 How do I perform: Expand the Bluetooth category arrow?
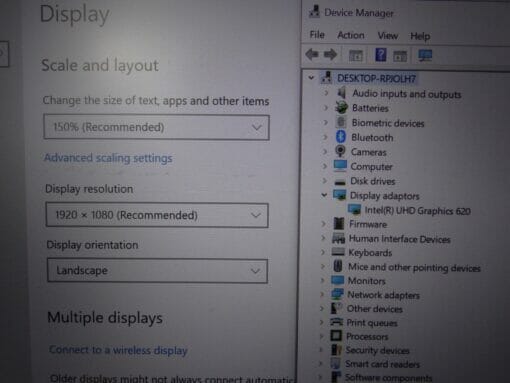click(x=325, y=137)
